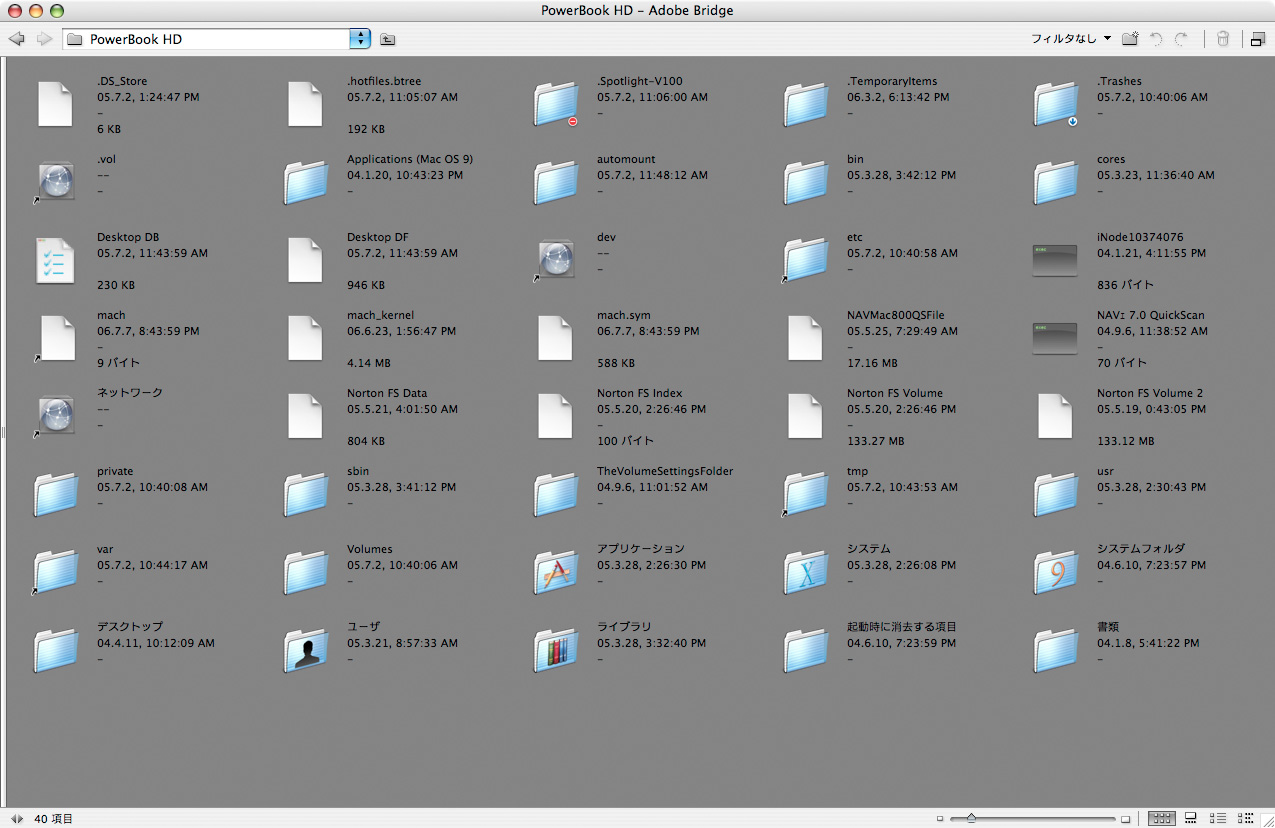Screen dimensions: 1275x828
Task: Click the trash delete icon in toolbar
Action: [x=1222, y=39]
